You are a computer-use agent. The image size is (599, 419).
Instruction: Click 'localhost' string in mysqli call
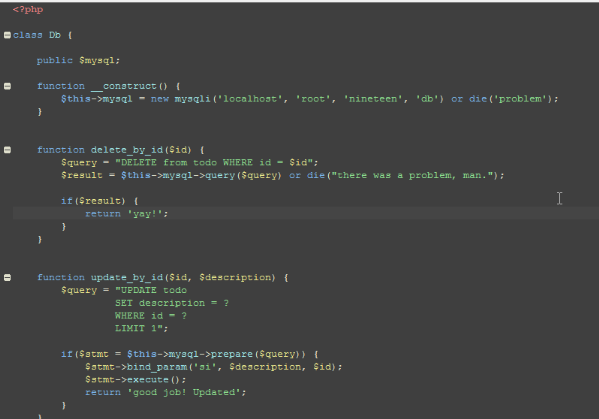click(x=250, y=99)
